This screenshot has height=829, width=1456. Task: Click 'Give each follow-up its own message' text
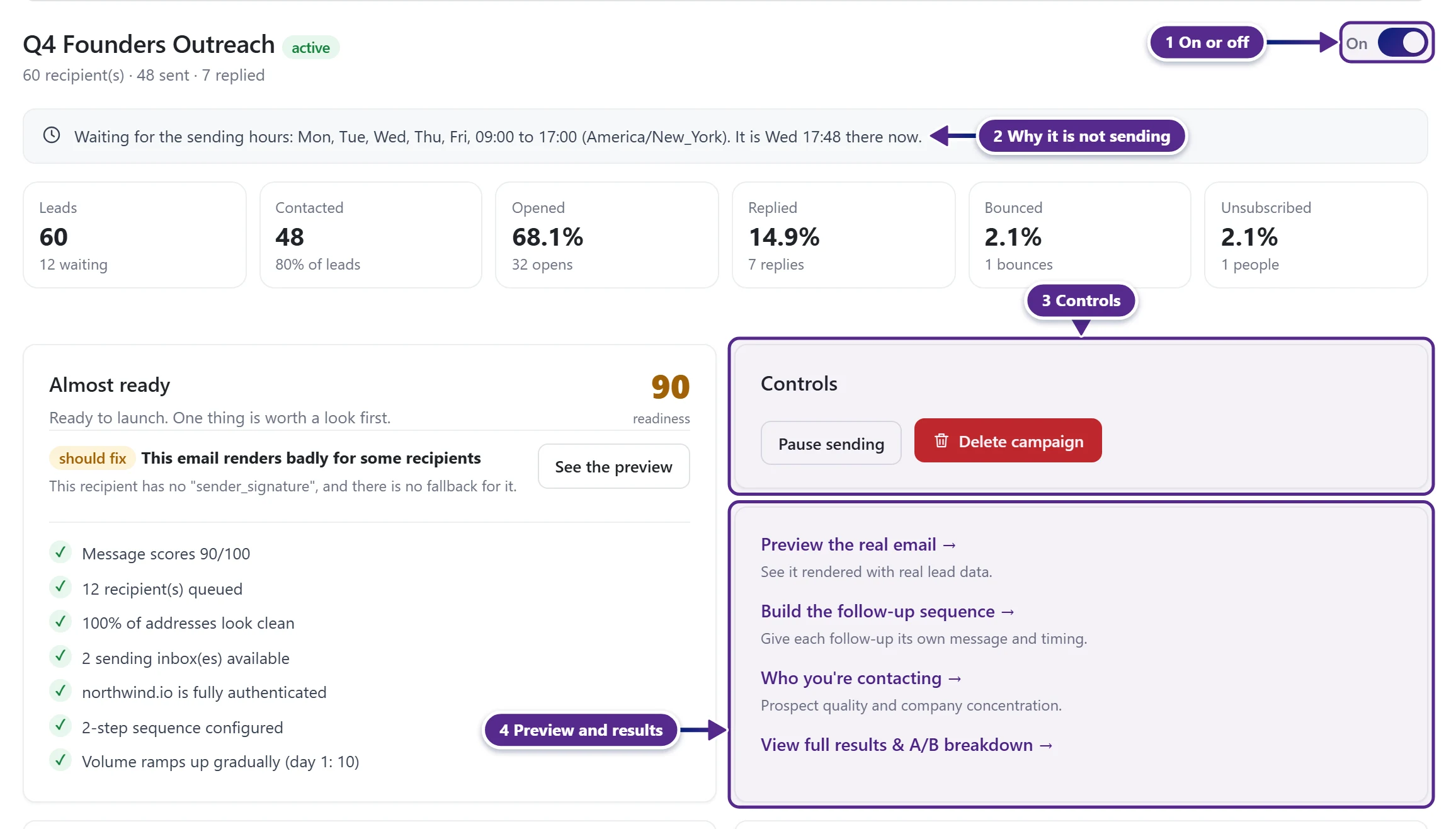click(x=924, y=638)
